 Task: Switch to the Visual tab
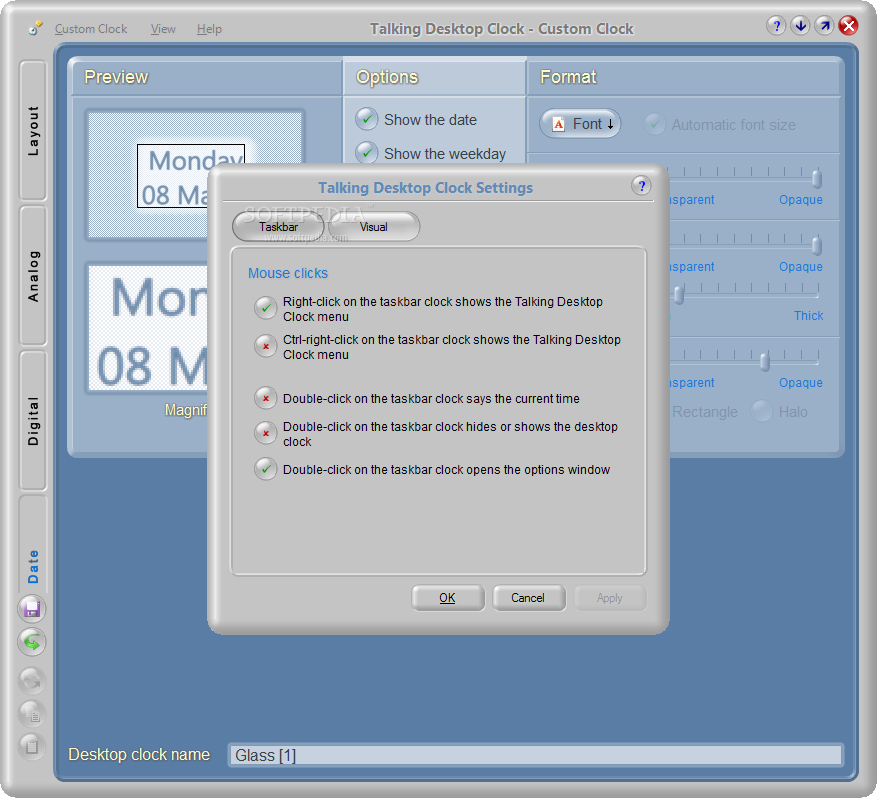click(374, 226)
